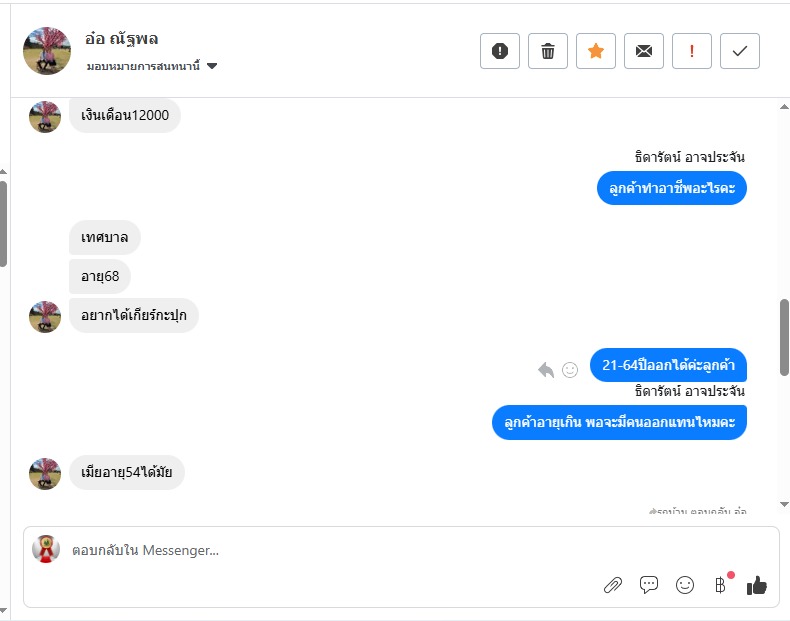Viewport: 790px width, 621px height.
Task: Mark conversation done with checkmark button
Action: click(x=740, y=51)
